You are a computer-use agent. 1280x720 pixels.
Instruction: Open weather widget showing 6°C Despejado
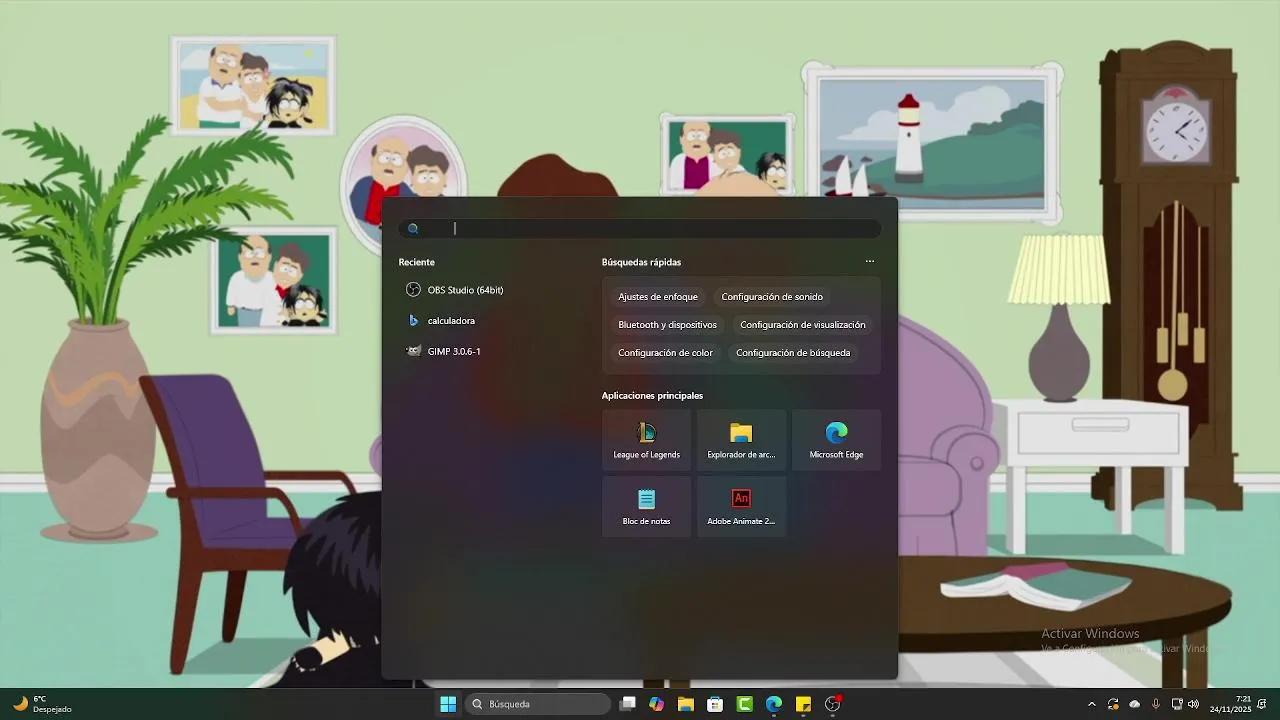pyautogui.click(x=42, y=704)
